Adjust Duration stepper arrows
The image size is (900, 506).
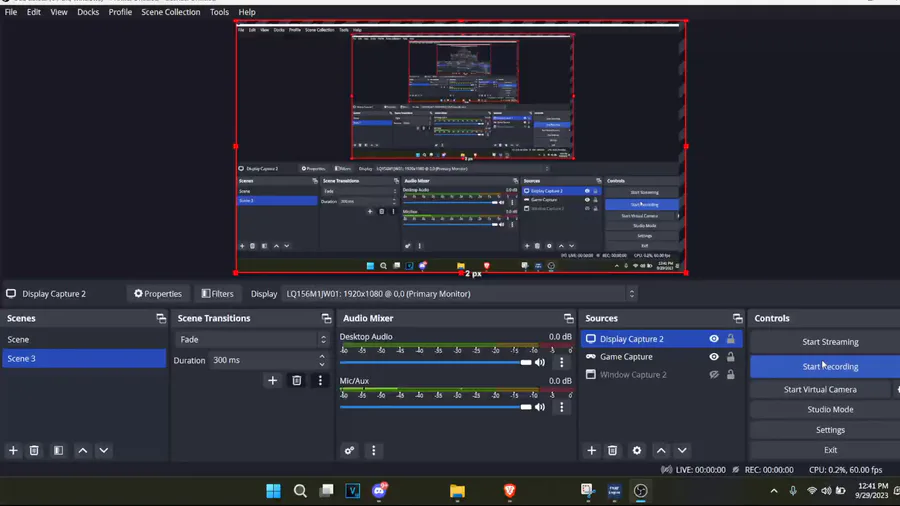click(x=322, y=360)
